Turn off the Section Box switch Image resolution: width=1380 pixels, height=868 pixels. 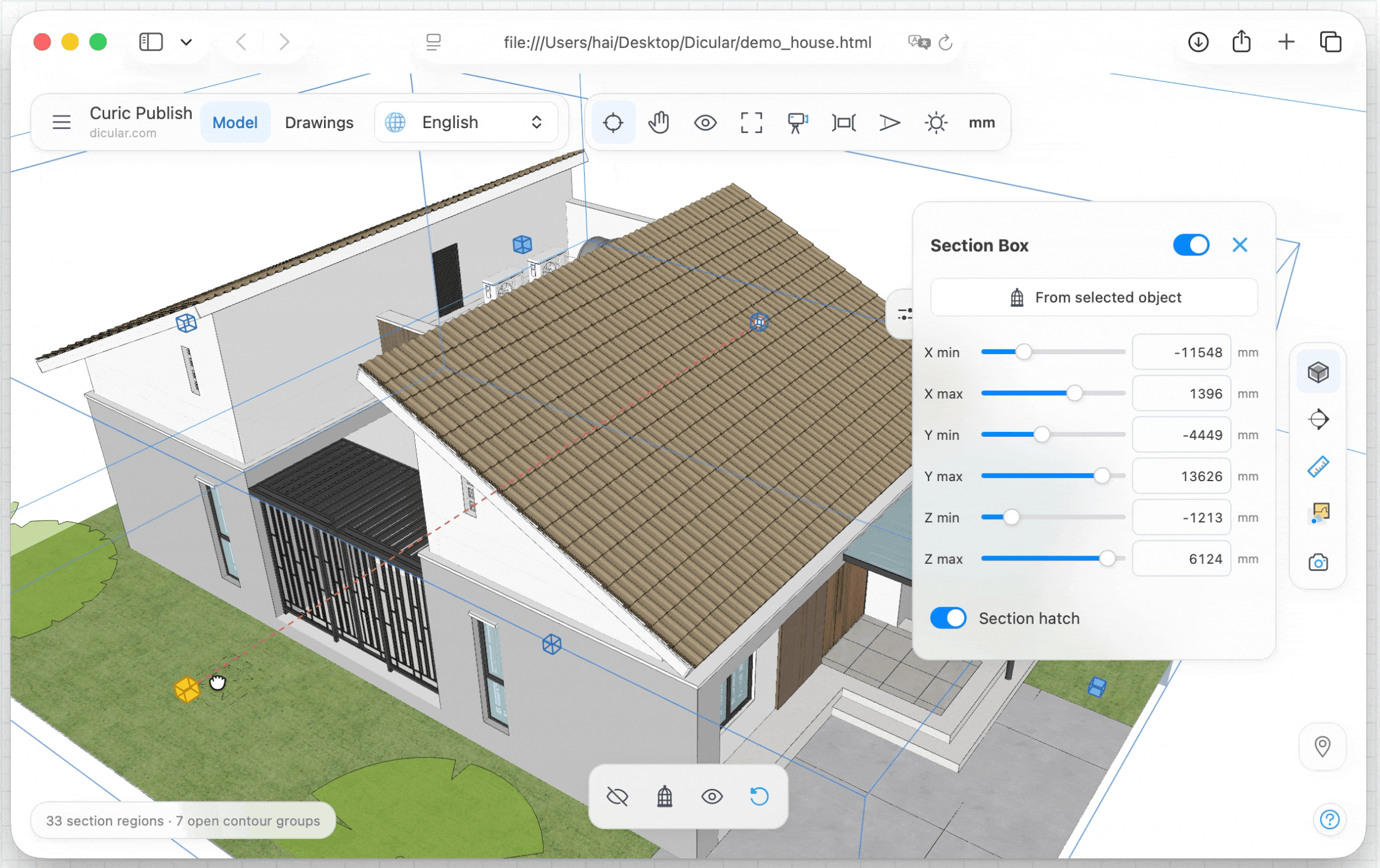(x=1191, y=245)
